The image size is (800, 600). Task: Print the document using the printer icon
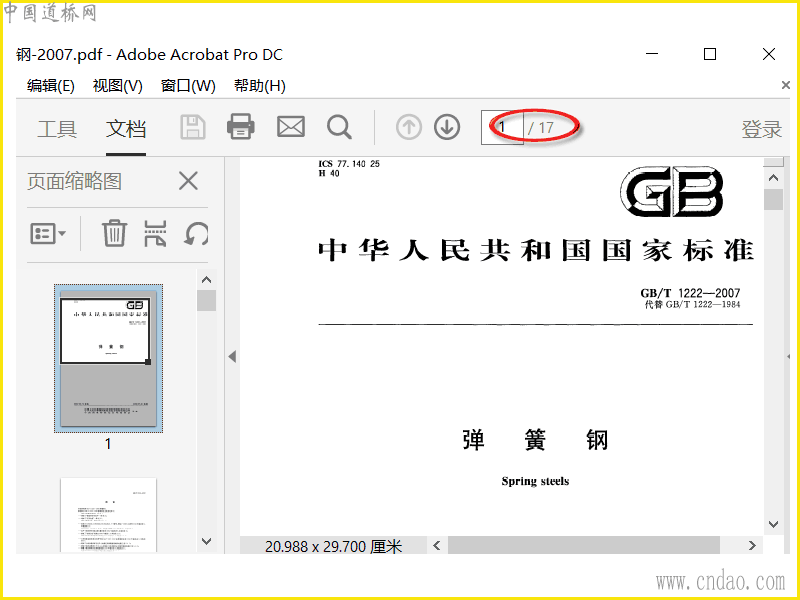(x=241, y=127)
